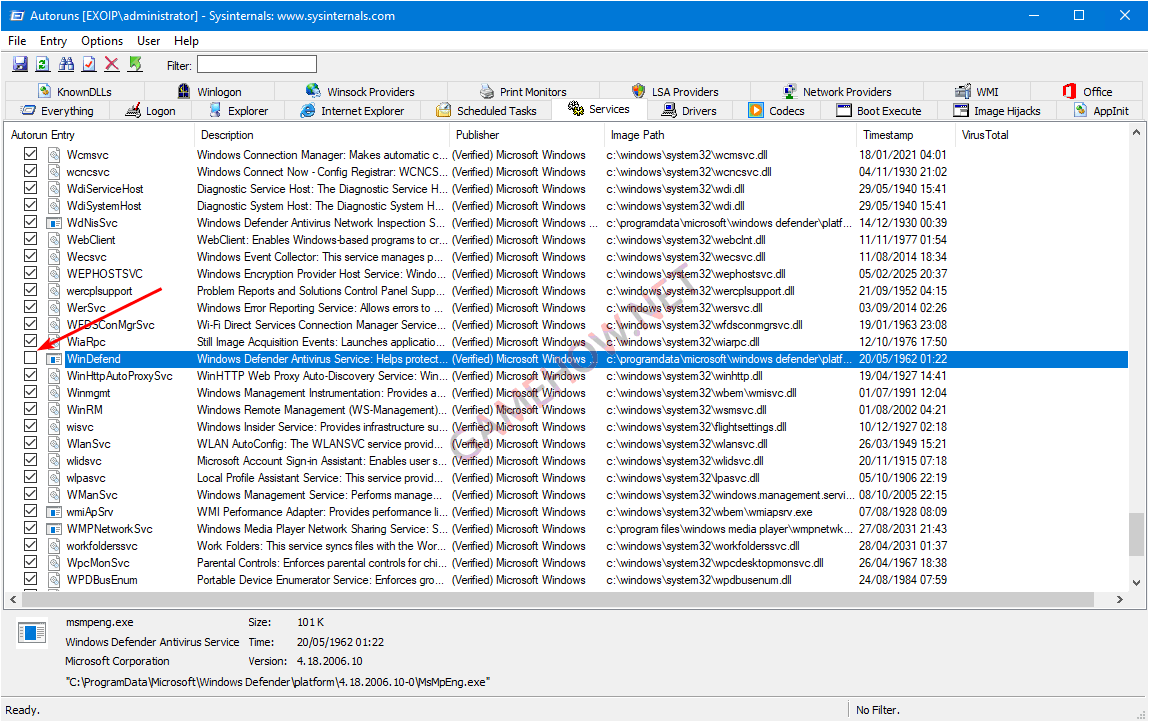Click the msmpeng.exe details icon
Viewport: 1149px width, 722px height.
[32, 633]
